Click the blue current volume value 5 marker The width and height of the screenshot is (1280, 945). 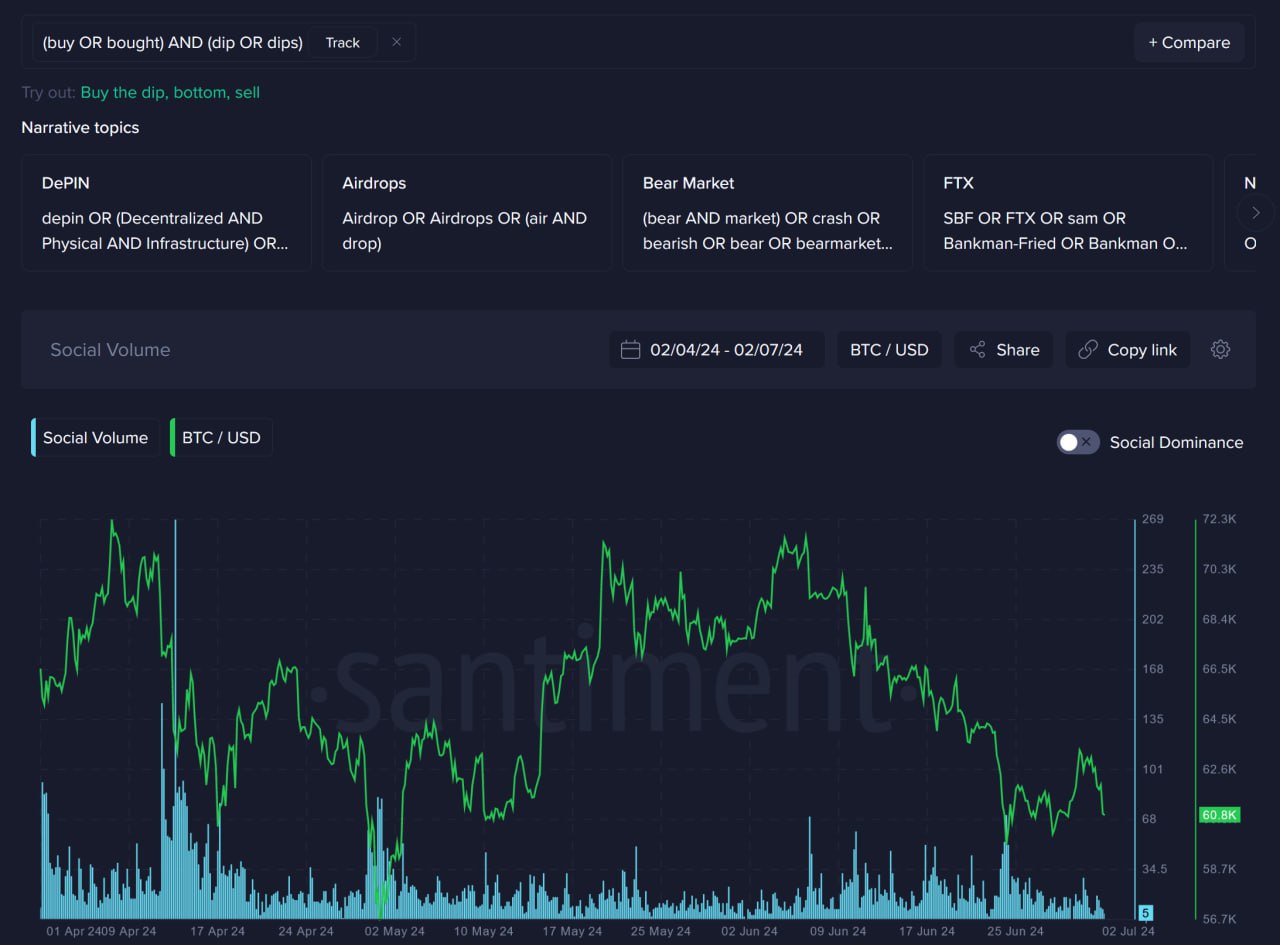(1146, 912)
